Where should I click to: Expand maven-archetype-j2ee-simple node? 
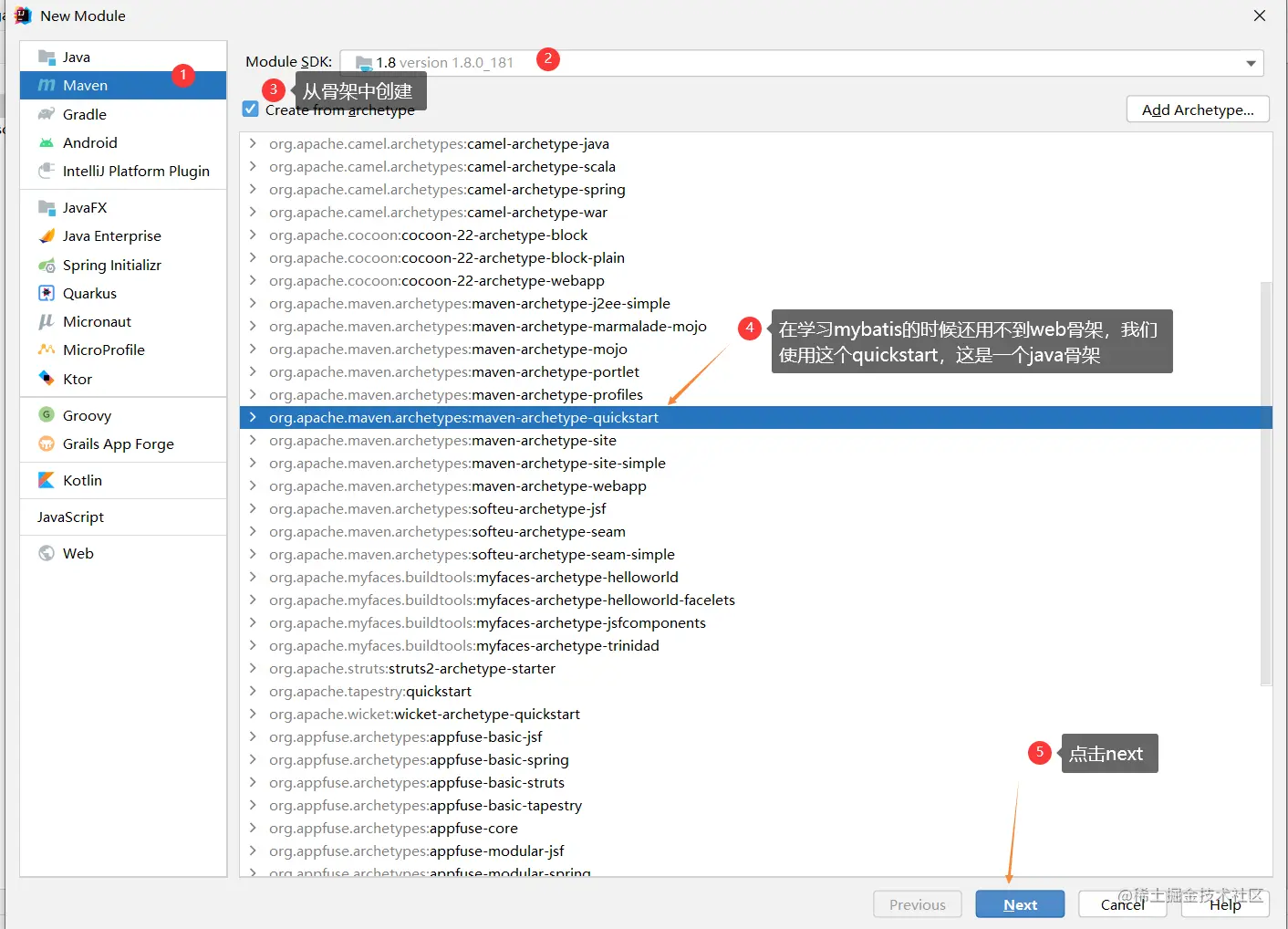(x=253, y=303)
